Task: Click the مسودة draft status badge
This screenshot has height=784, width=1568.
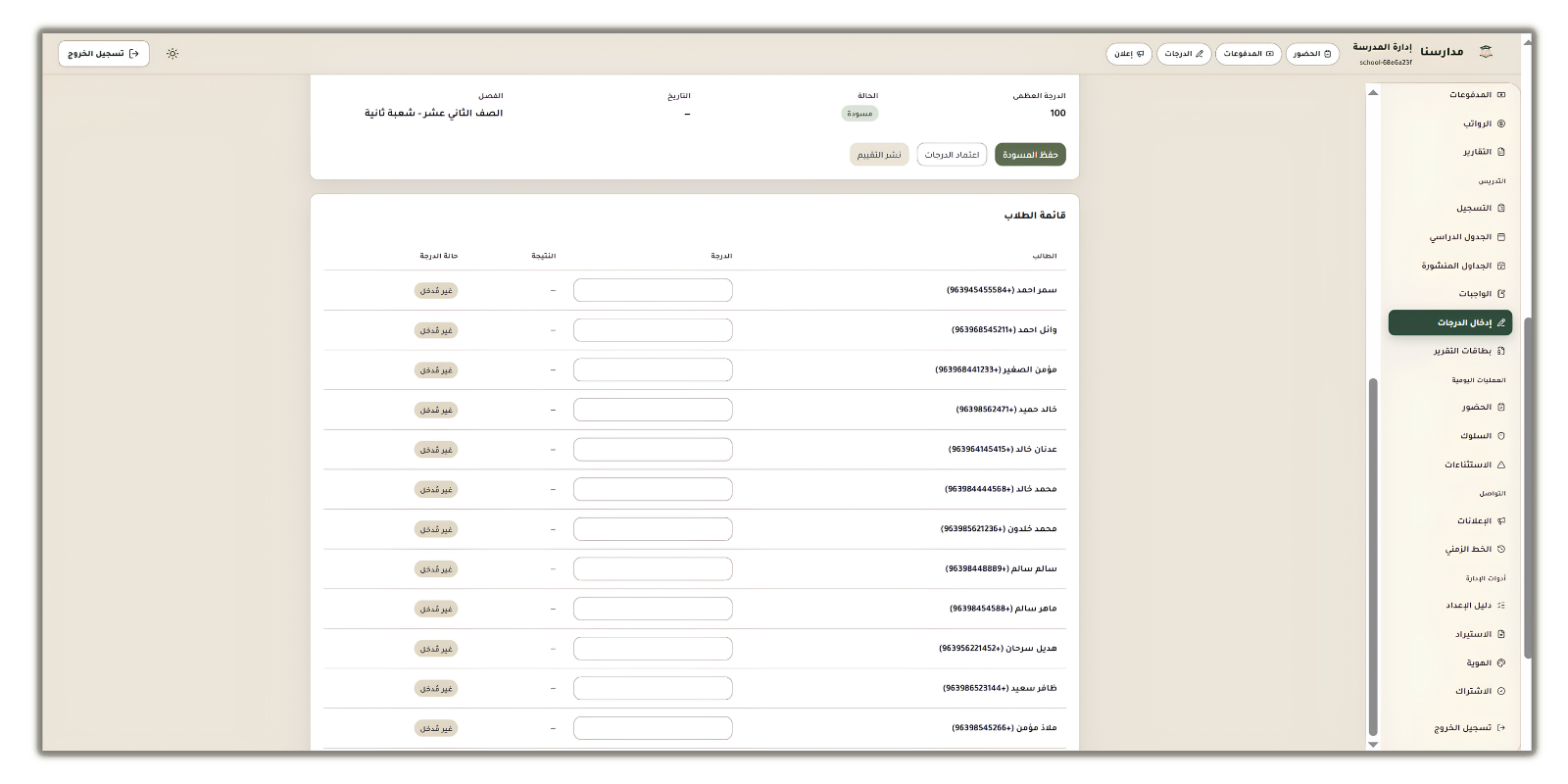Action: point(859,114)
